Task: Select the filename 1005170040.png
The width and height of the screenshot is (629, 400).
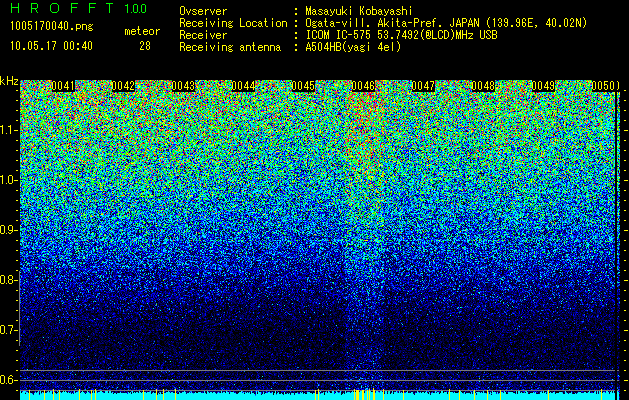Action: [x=52, y=27]
